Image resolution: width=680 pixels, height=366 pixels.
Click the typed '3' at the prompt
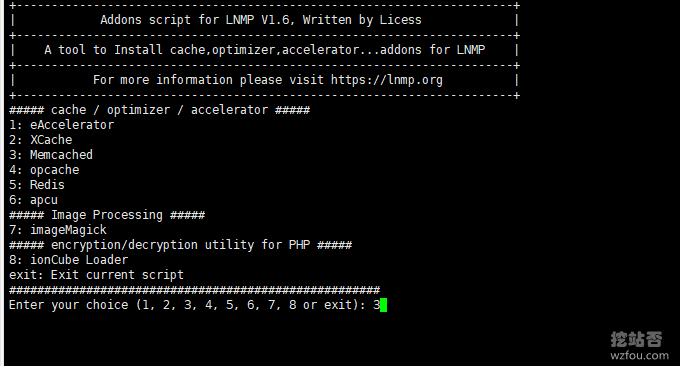[x=376, y=305]
